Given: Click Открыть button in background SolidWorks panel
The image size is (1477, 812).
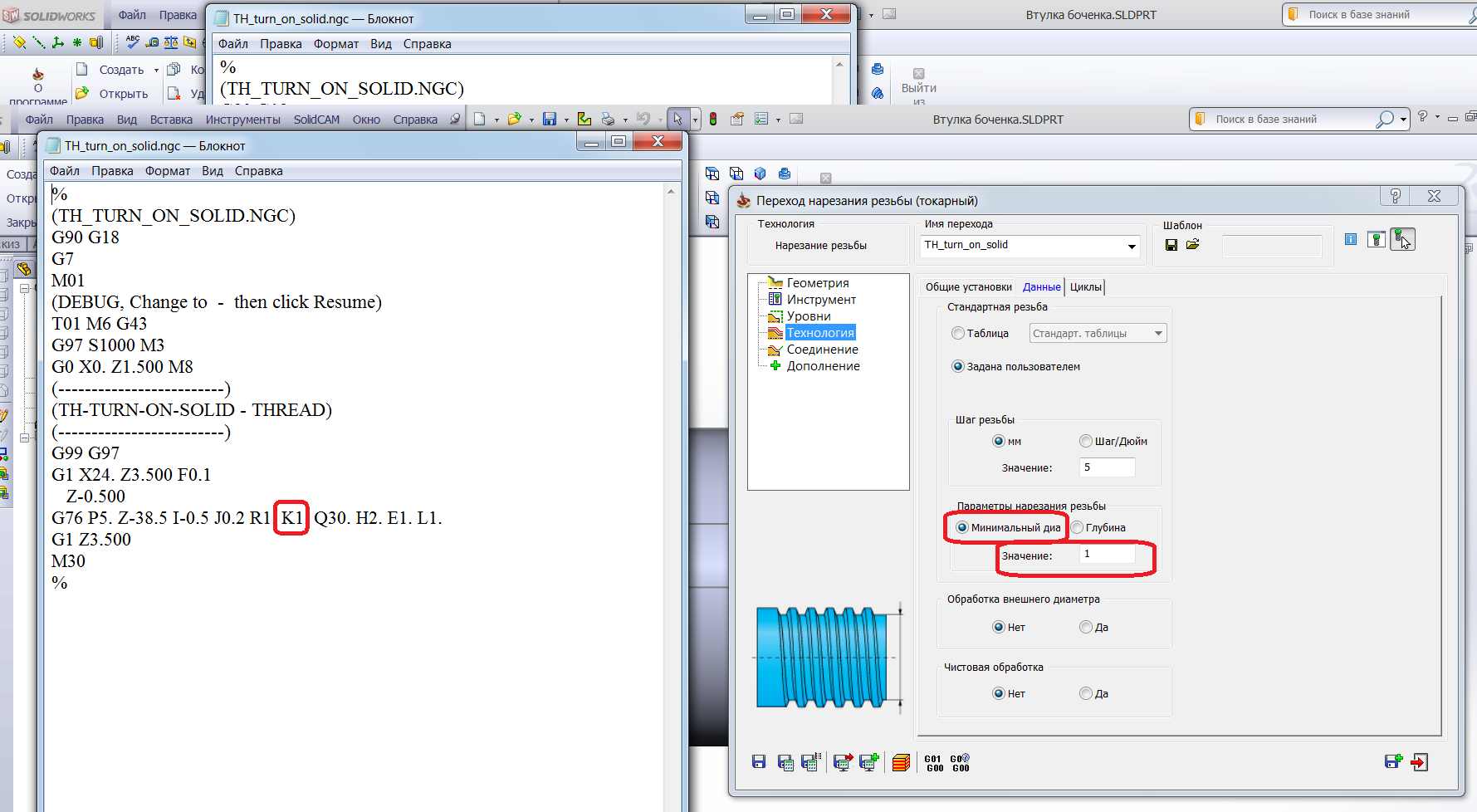Looking at the screenshot, I should tap(112, 93).
